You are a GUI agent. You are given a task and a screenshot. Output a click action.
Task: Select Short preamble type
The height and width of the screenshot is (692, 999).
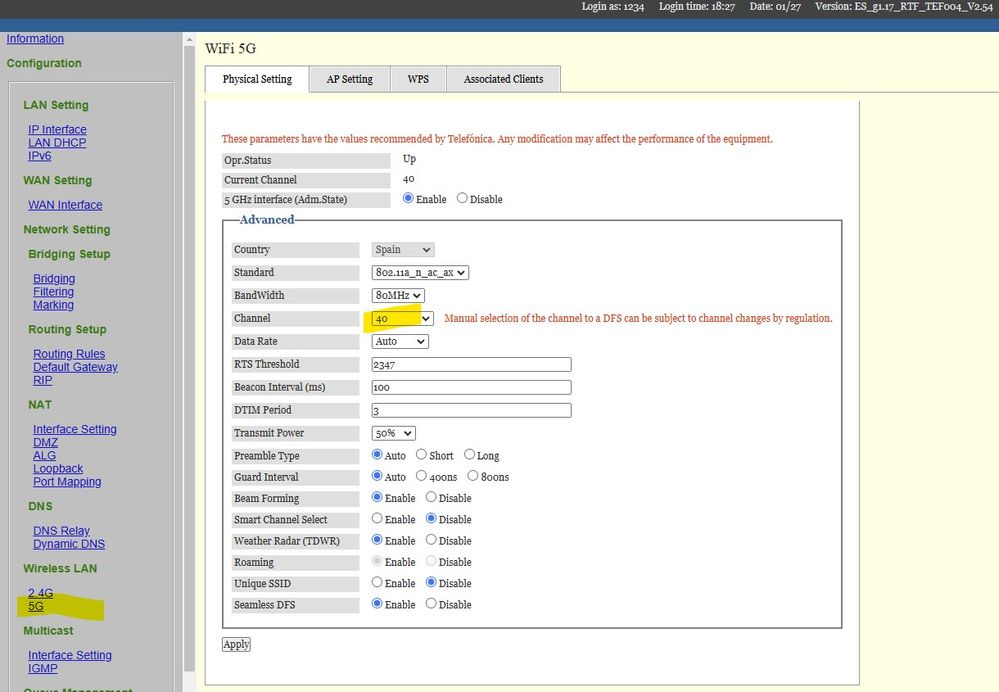pyautogui.click(x=421, y=455)
